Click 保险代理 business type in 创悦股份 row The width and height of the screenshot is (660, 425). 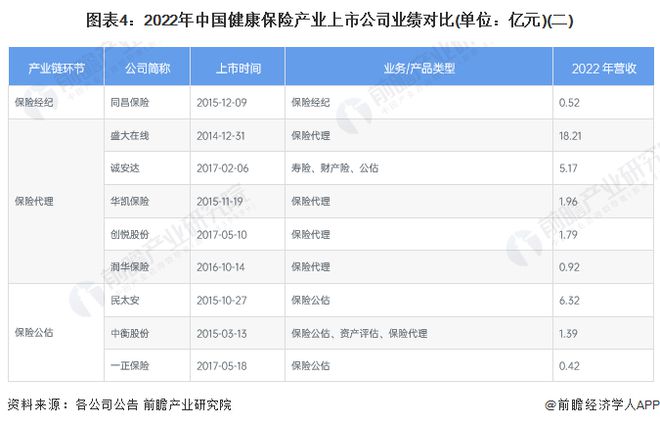[311, 234]
